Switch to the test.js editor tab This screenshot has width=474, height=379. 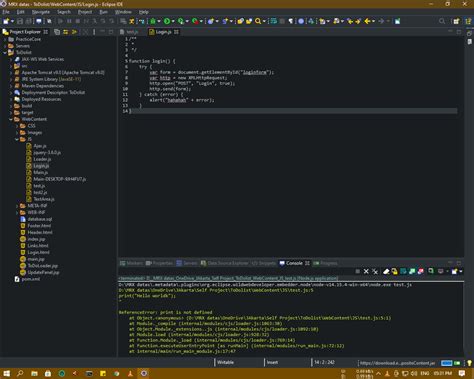130,32
